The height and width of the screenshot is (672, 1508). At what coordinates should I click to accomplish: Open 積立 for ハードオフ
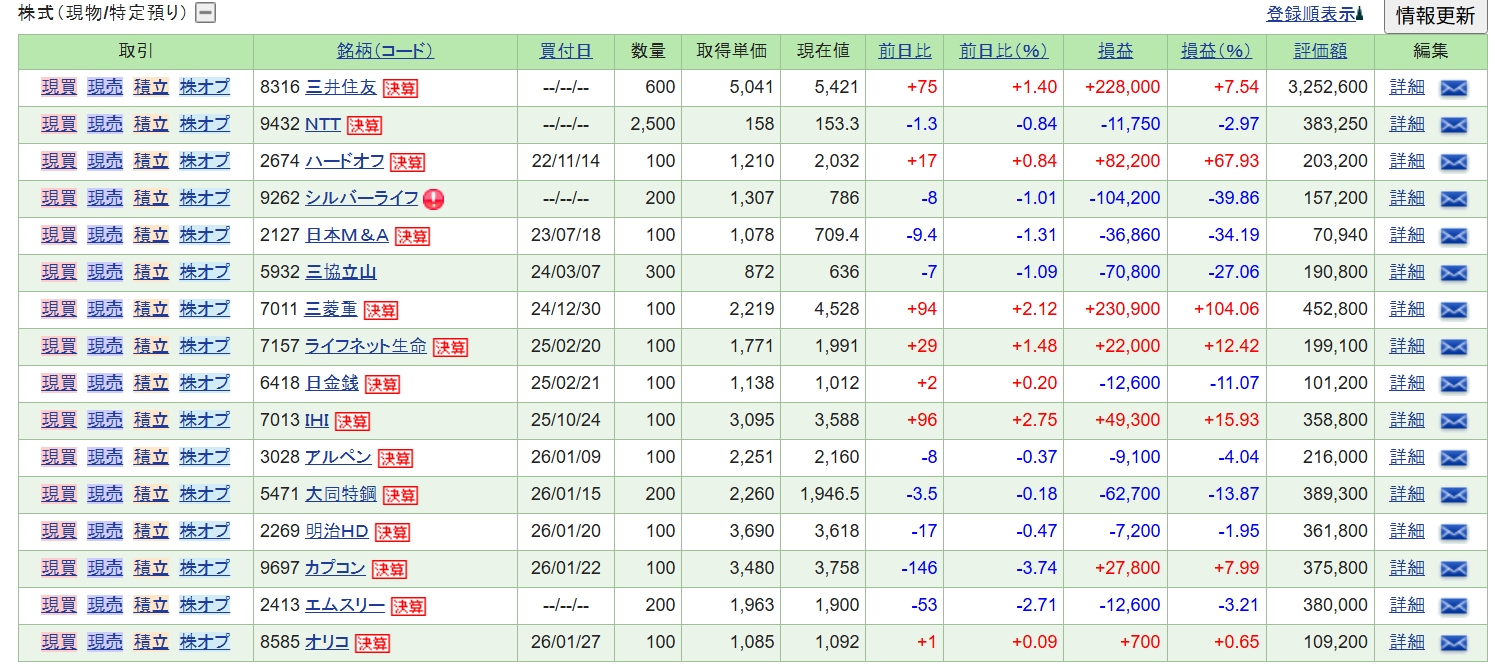(x=151, y=161)
